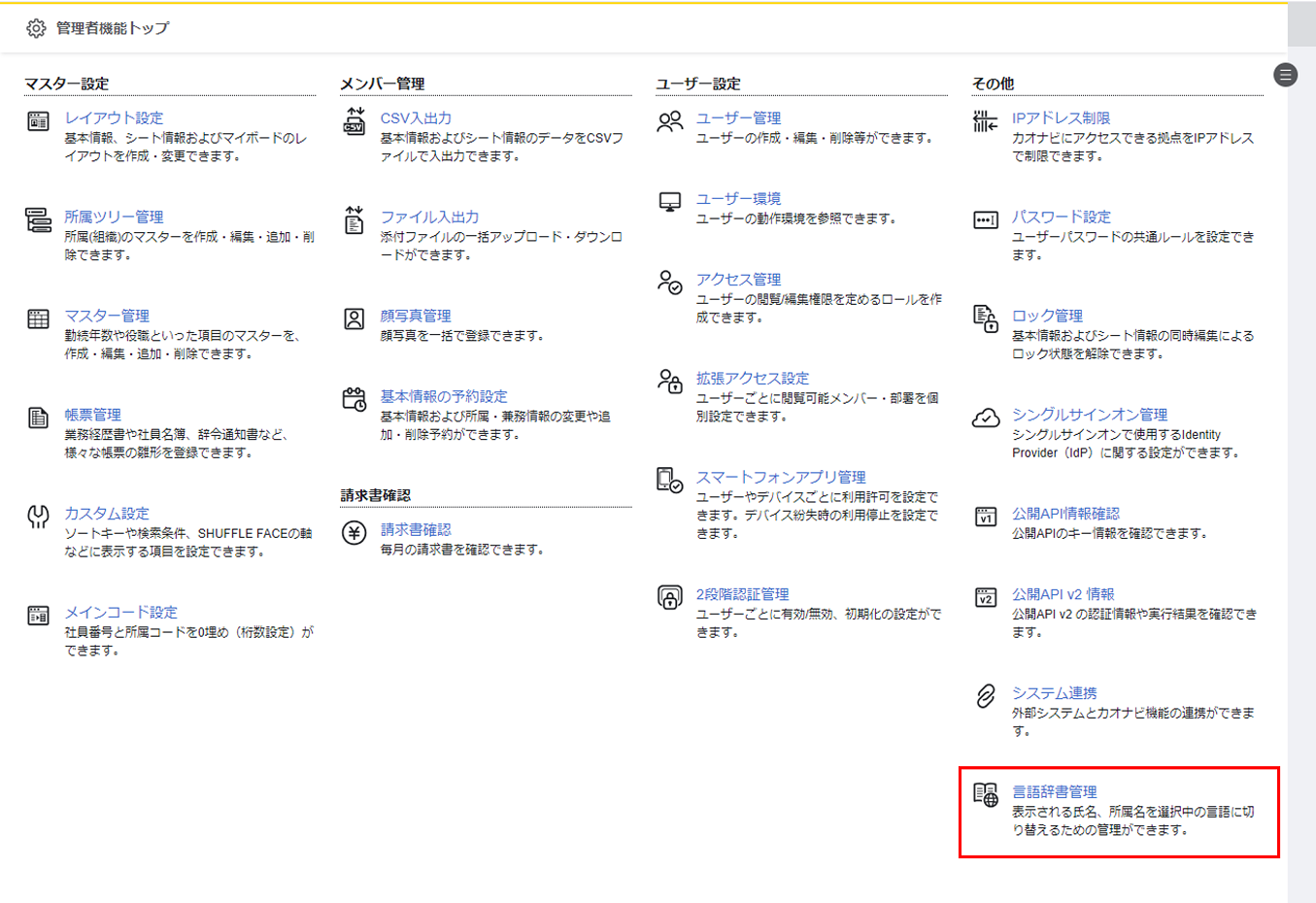
Task: Click the smartphone app management icon
Action: (x=670, y=481)
